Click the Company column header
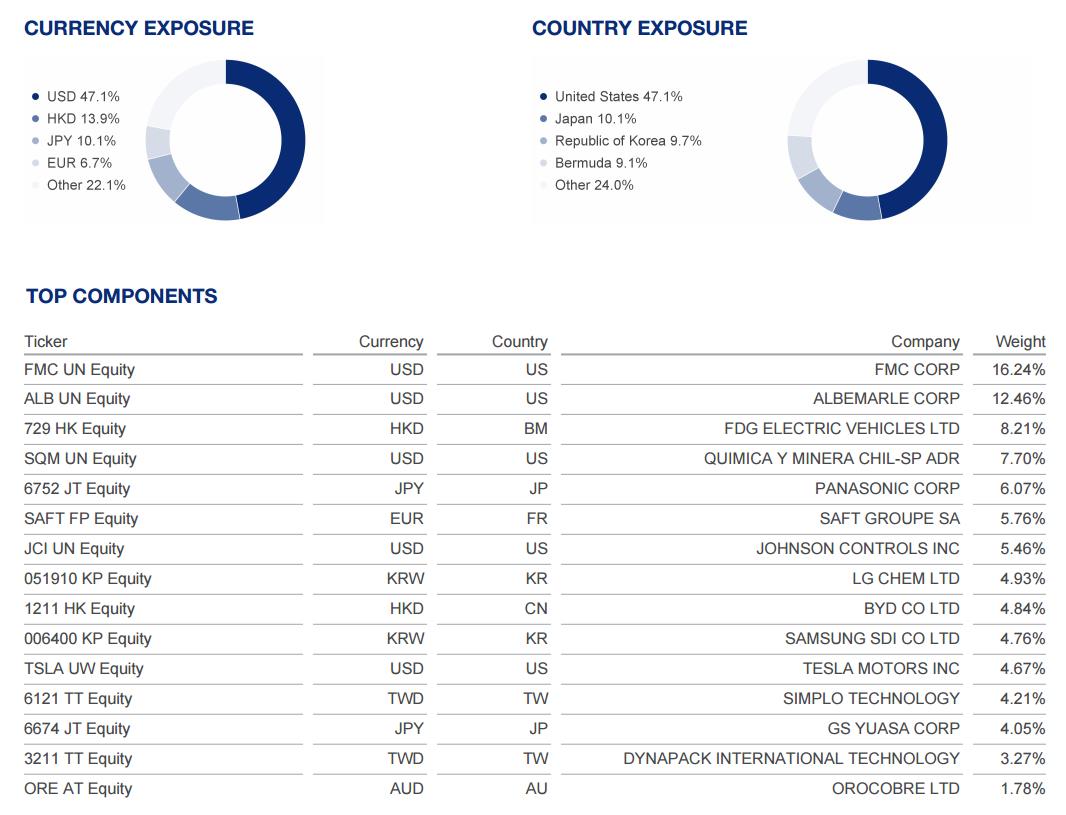The image size is (1066, 815). 925,341
